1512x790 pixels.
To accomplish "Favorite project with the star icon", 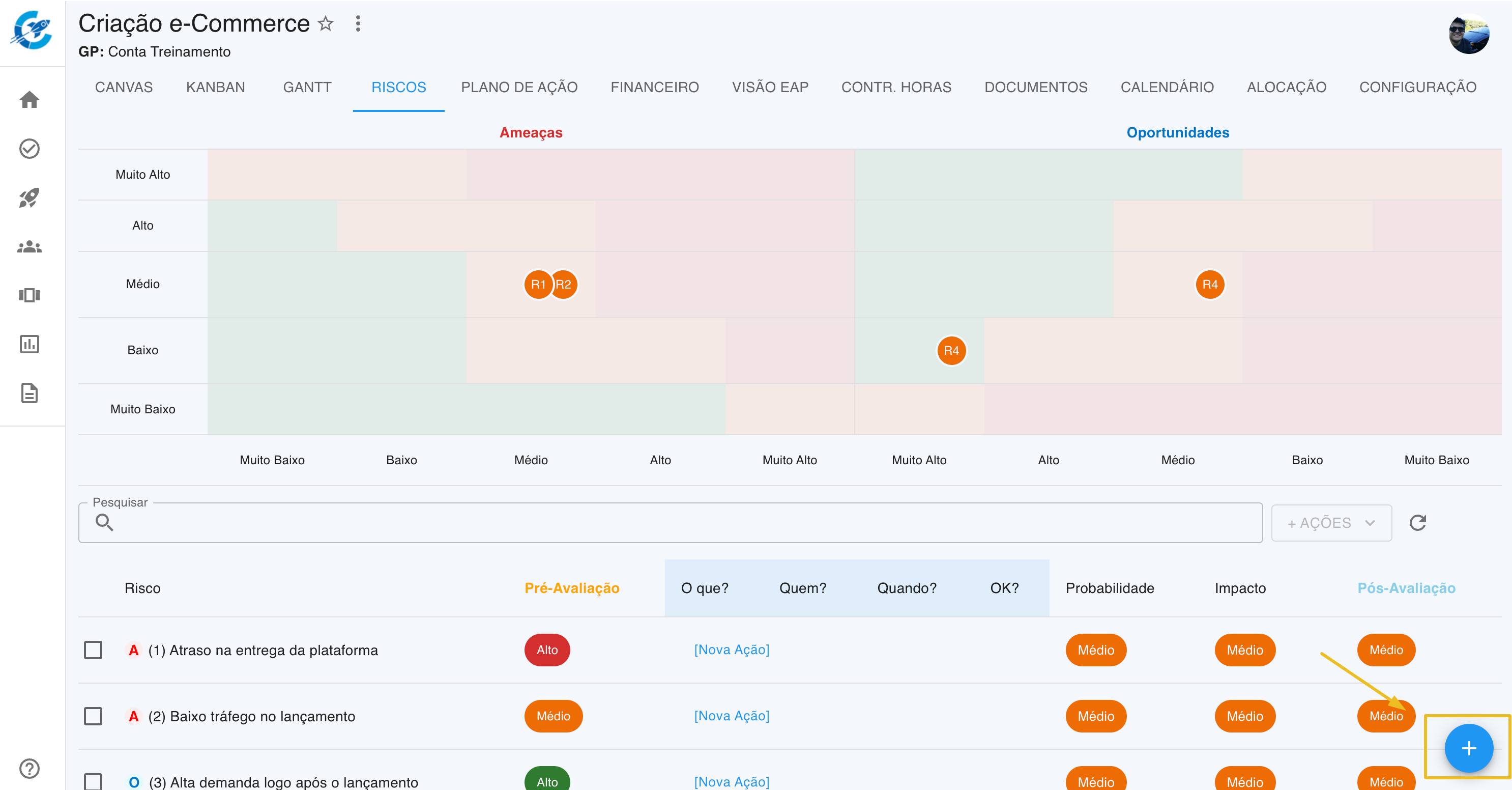I will pyautogui.click(x=325, y=23).
